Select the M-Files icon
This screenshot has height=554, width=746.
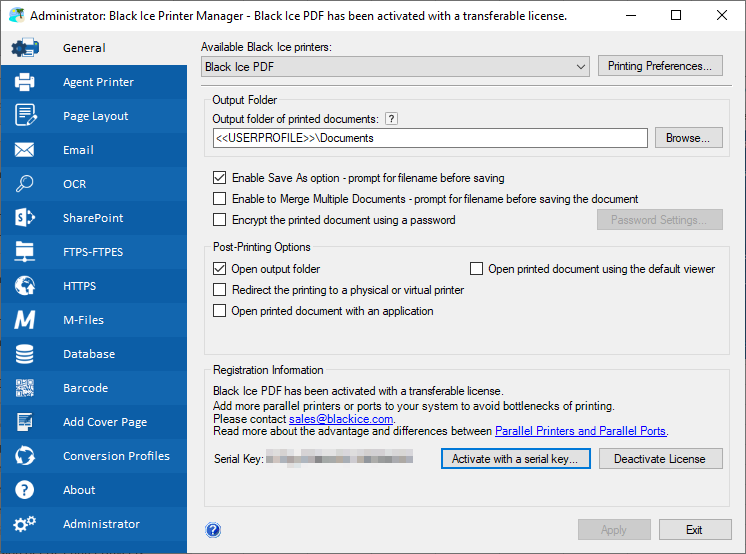[x=25, y=320]
